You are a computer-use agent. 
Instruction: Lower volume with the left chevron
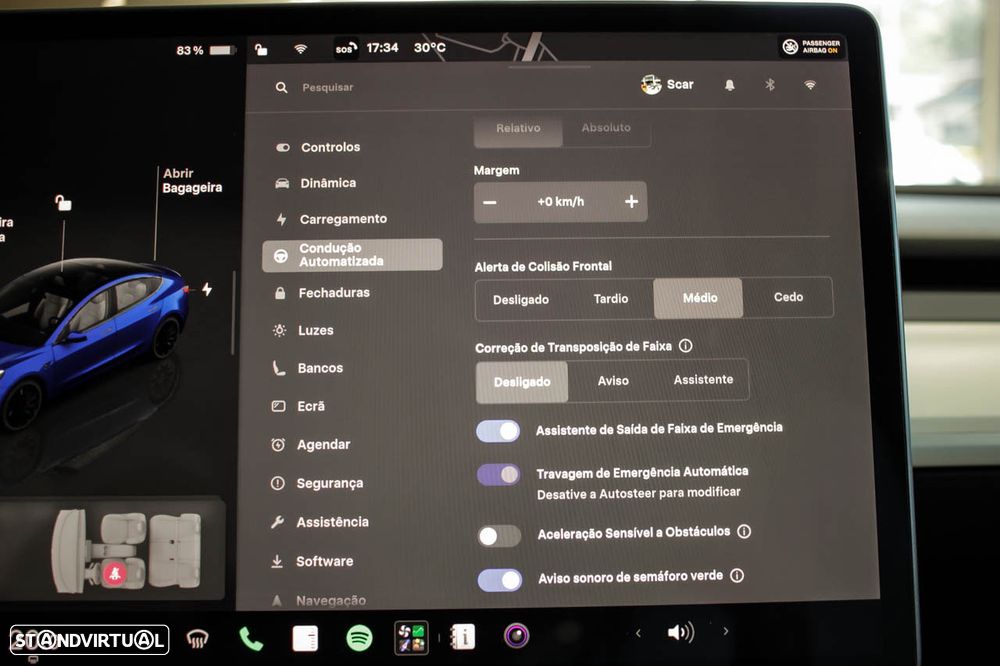[x=638, y=633]
